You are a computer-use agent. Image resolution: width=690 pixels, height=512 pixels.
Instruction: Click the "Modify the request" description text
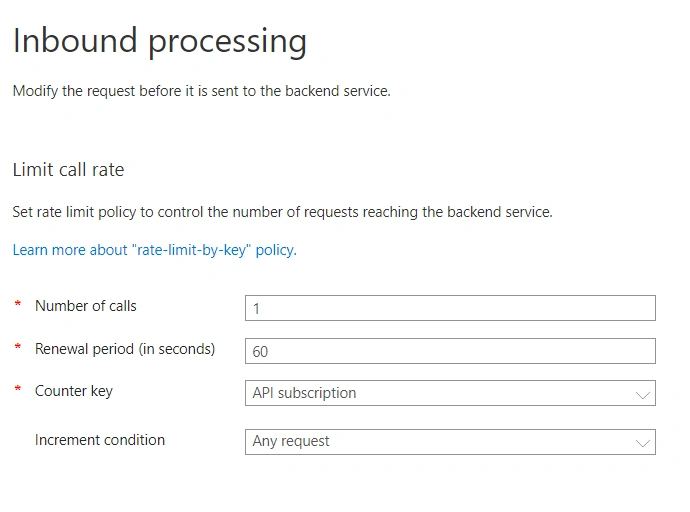pos(202,91)
